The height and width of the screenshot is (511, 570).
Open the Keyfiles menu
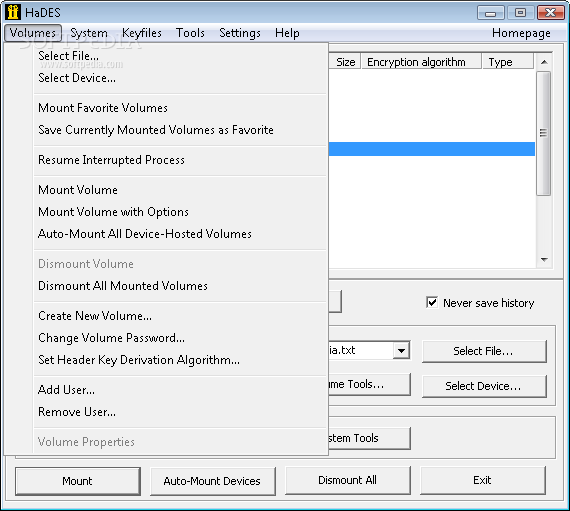tap(142, 33)
